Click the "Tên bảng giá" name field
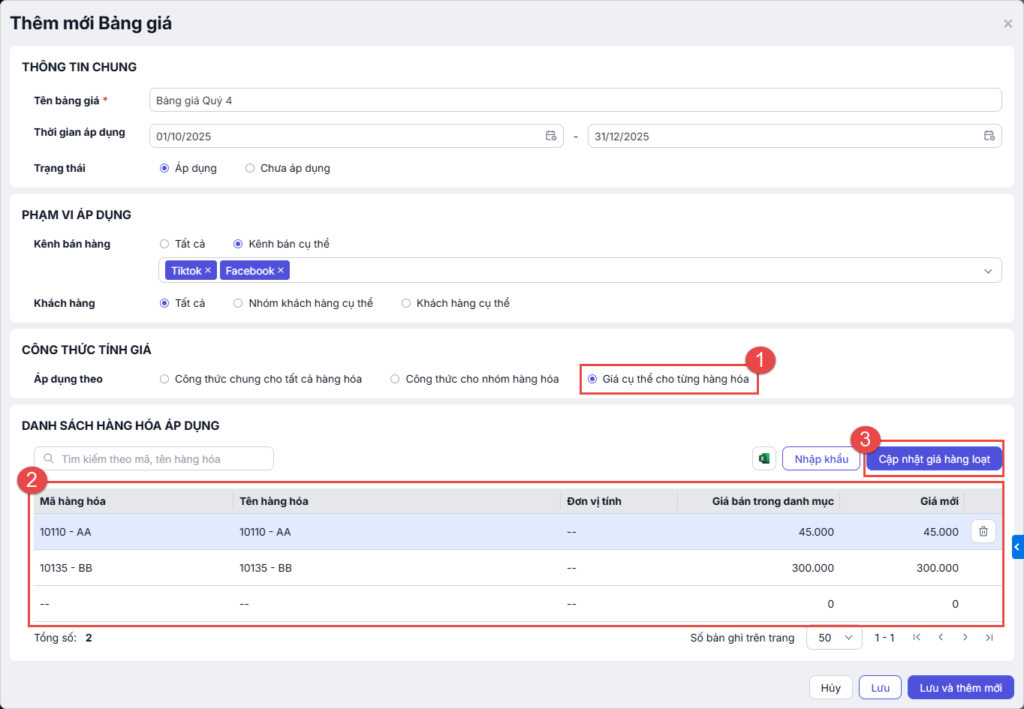This screenshot has width=1024, height=709. (574, 100)
